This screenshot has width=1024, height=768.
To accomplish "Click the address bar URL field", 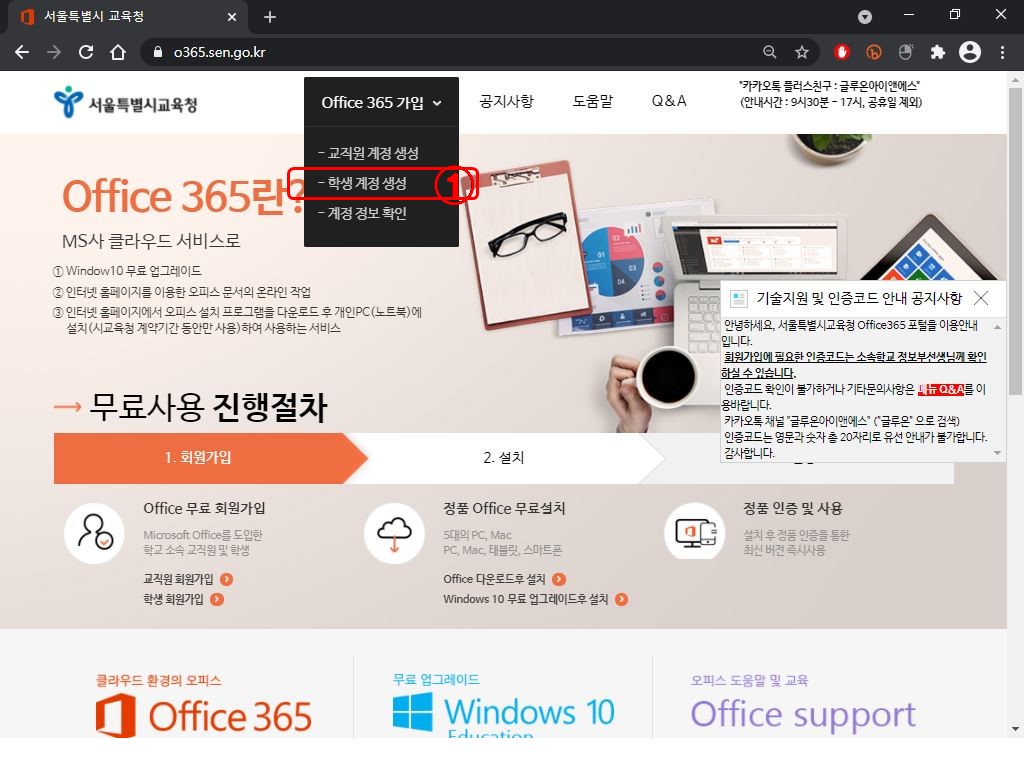I will (457, 52).
